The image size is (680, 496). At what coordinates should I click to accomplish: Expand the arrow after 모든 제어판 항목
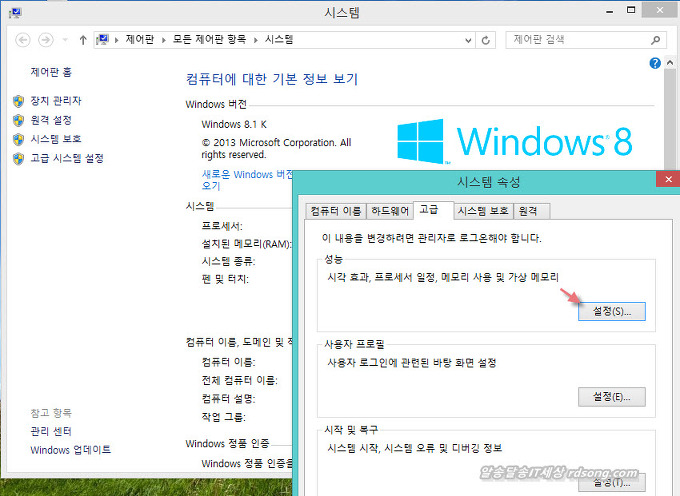pos(255,40)
